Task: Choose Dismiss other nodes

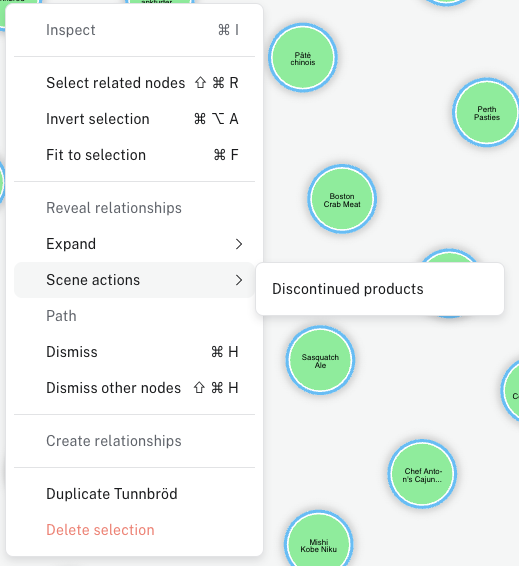Action: pos(134,388)
